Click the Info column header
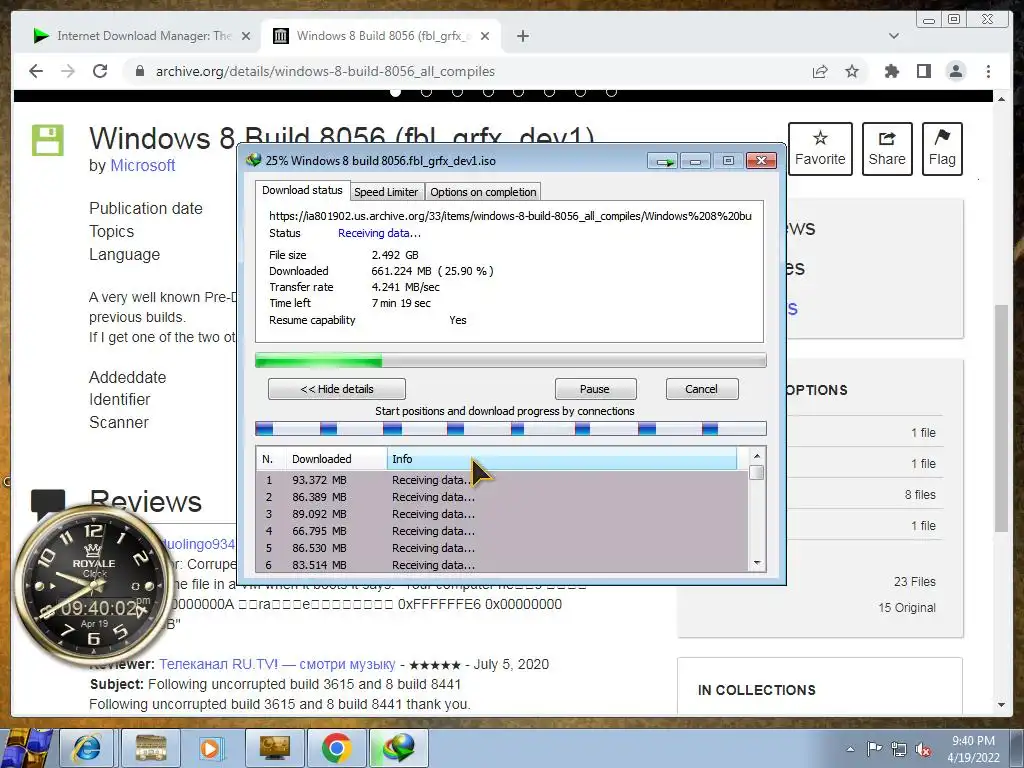Image resolution: width=1024 pixels, height=768 pixels. click(x=562, y=458)
